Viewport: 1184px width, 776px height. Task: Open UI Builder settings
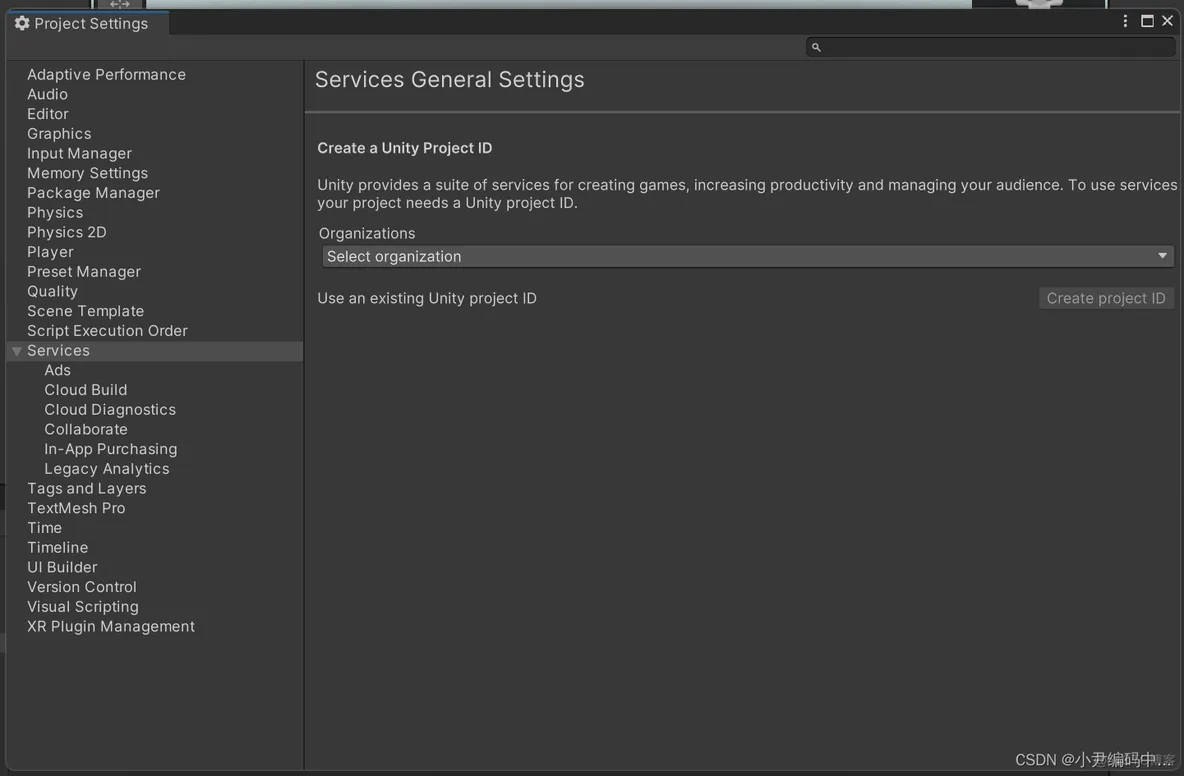[62, 566]
